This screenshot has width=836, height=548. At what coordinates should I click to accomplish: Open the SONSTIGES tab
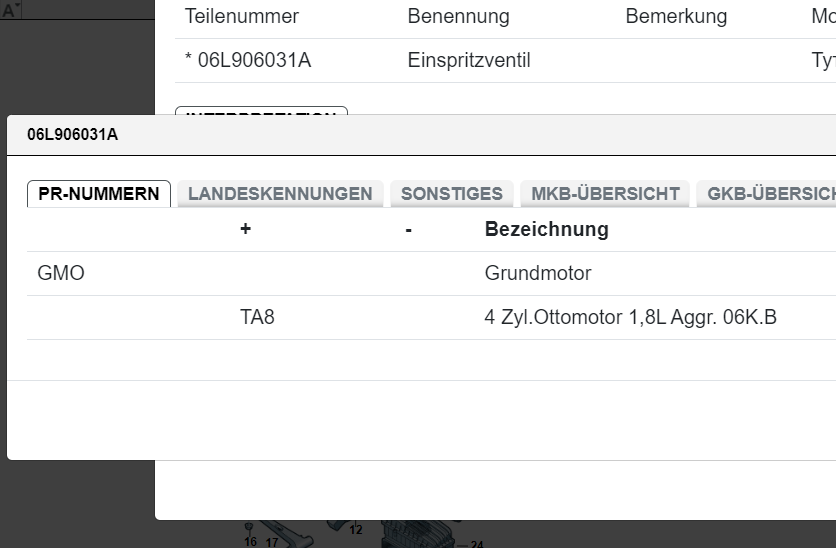pos(451,194)
